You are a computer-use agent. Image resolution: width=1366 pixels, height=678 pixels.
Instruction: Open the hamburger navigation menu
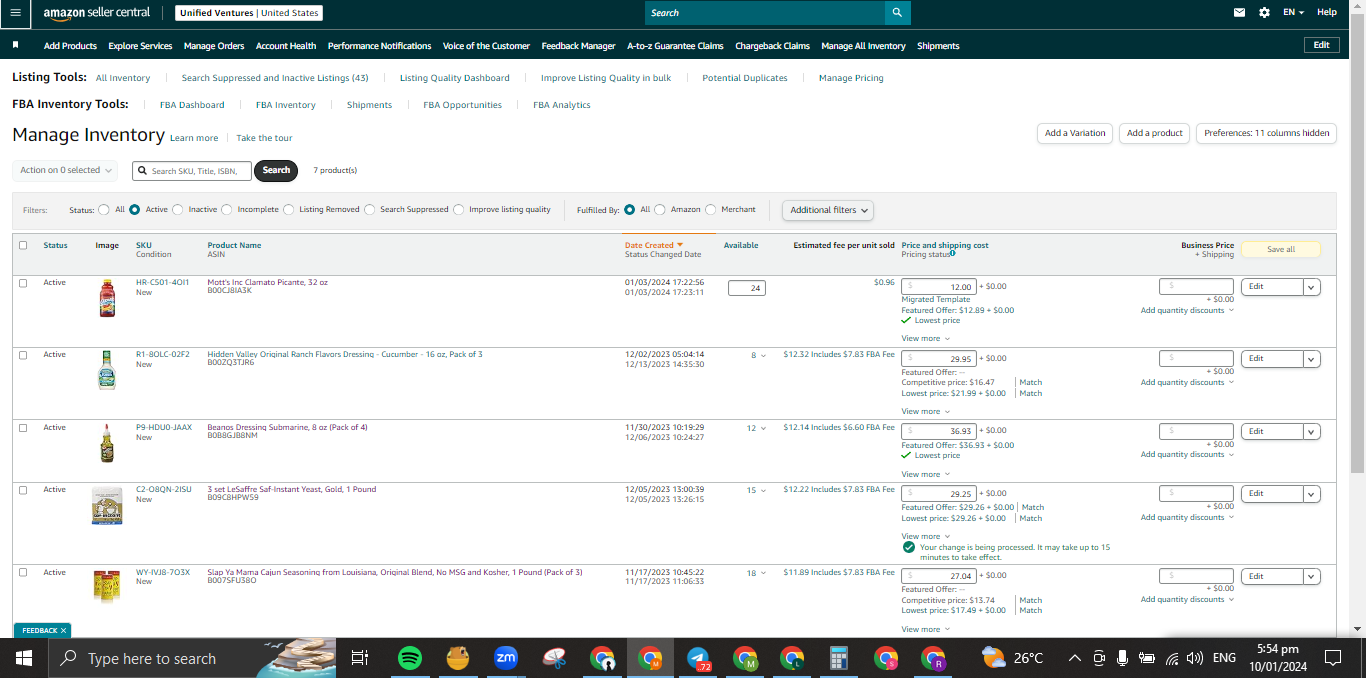pyautogui.click(x=15, y=13)
